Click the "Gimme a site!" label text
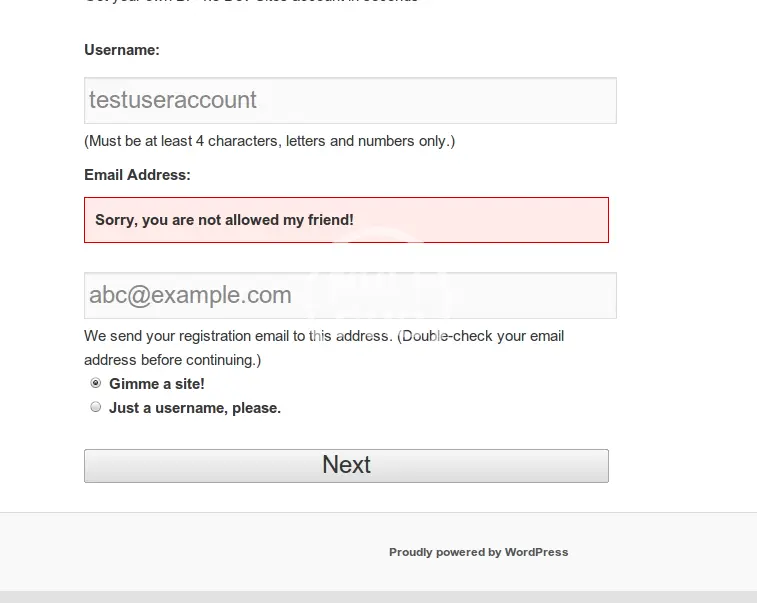This screenshot has height=603, width=757. pos(157,384)
